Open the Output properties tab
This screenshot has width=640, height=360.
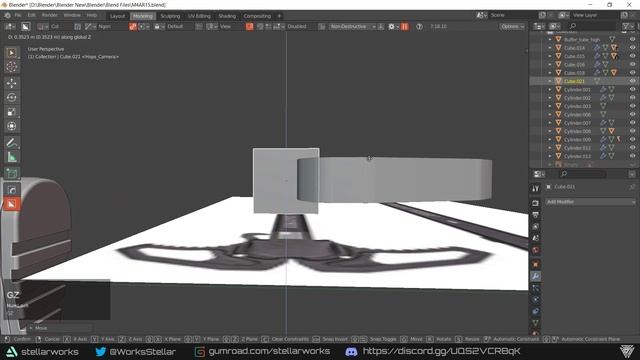click(x=536, y=215)
